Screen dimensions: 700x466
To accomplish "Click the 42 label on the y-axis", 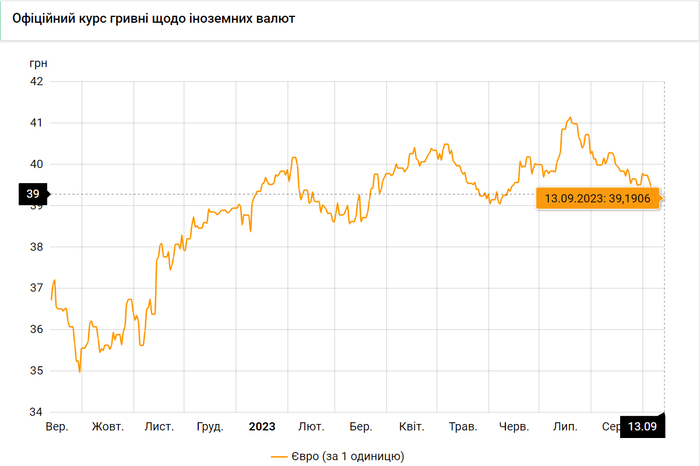I will [33, 81].
